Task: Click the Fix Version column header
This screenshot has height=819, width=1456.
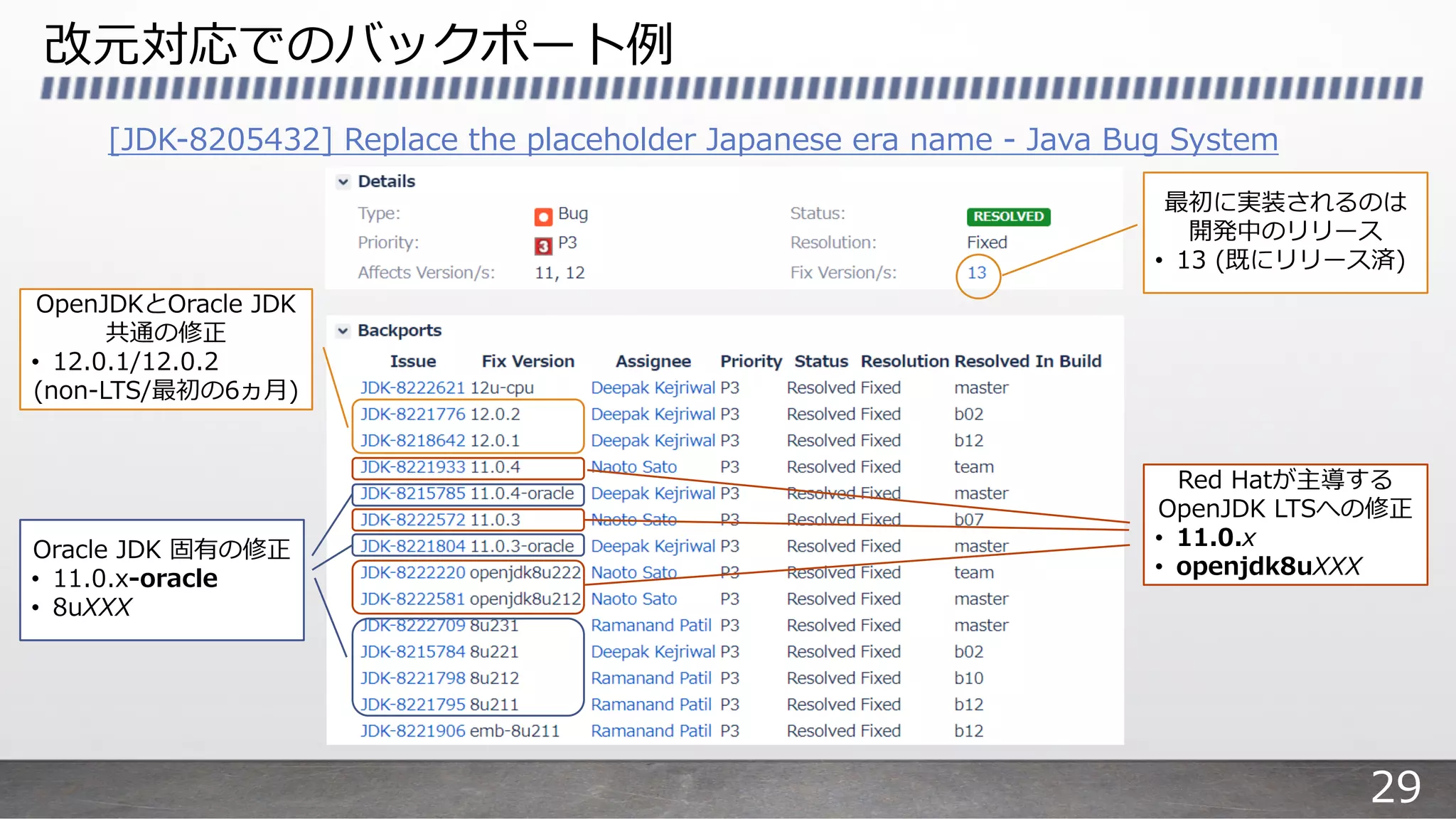Action: tap(528, 361)
